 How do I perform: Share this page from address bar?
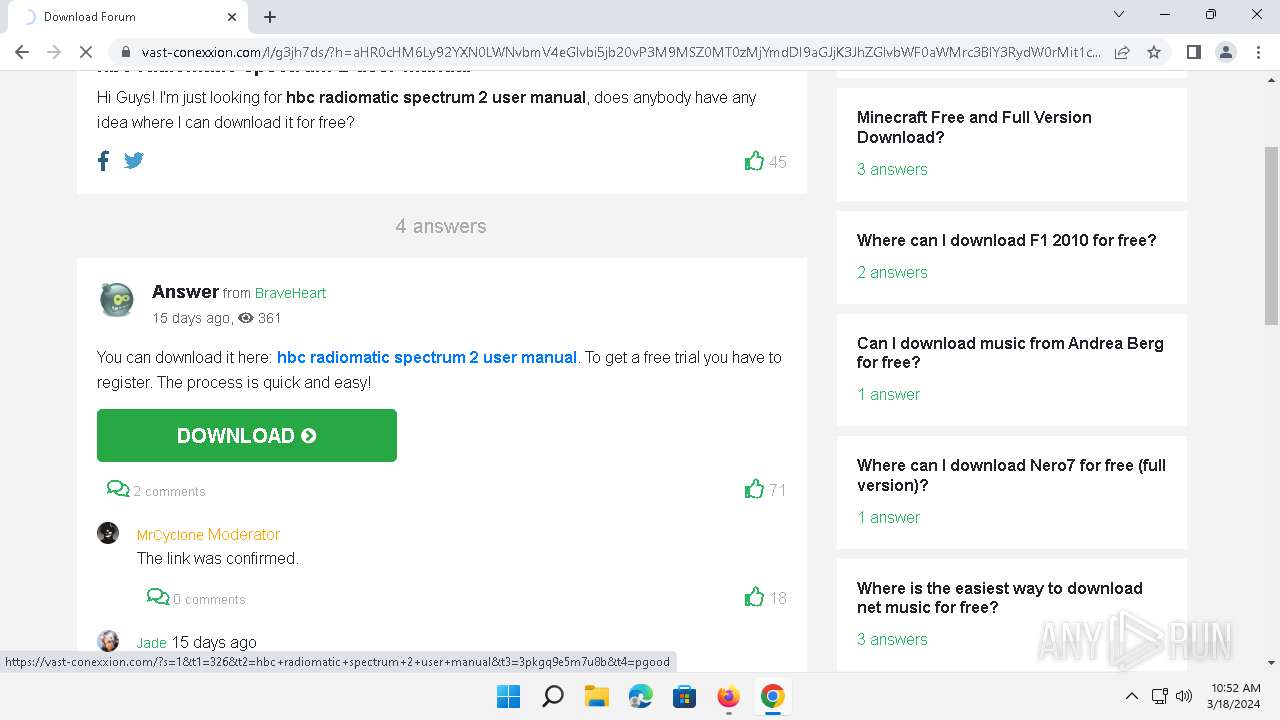[x=1122, y=52]
